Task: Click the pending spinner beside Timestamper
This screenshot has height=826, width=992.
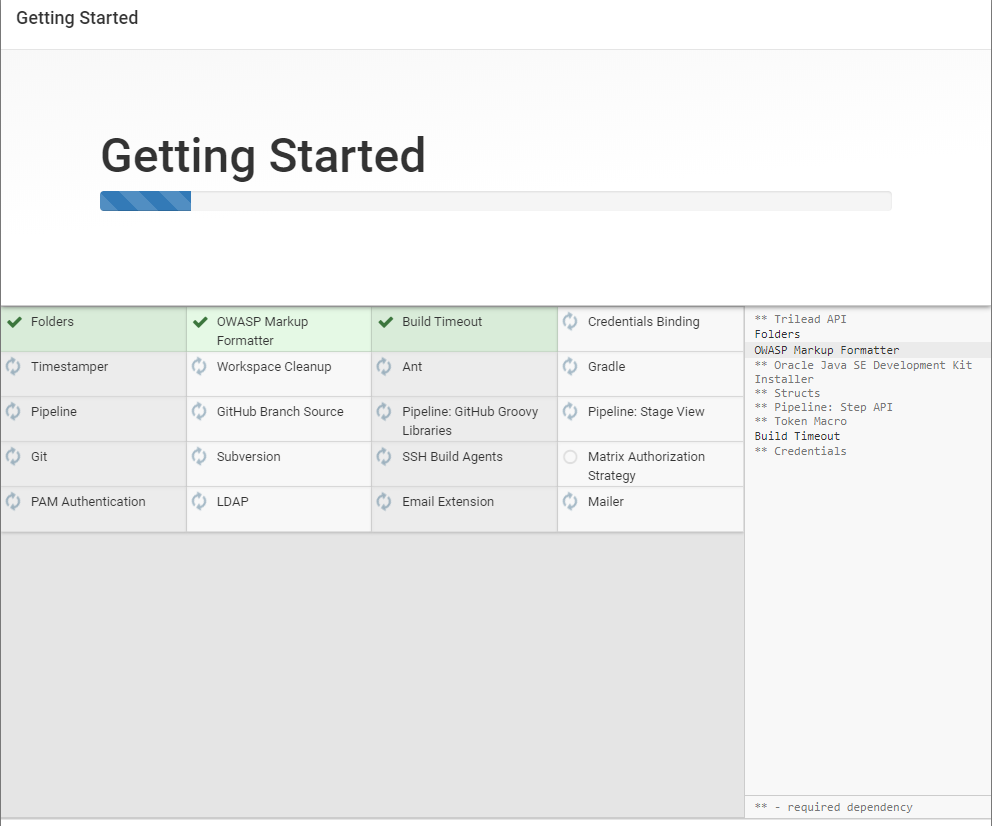Action: (13, 366)
